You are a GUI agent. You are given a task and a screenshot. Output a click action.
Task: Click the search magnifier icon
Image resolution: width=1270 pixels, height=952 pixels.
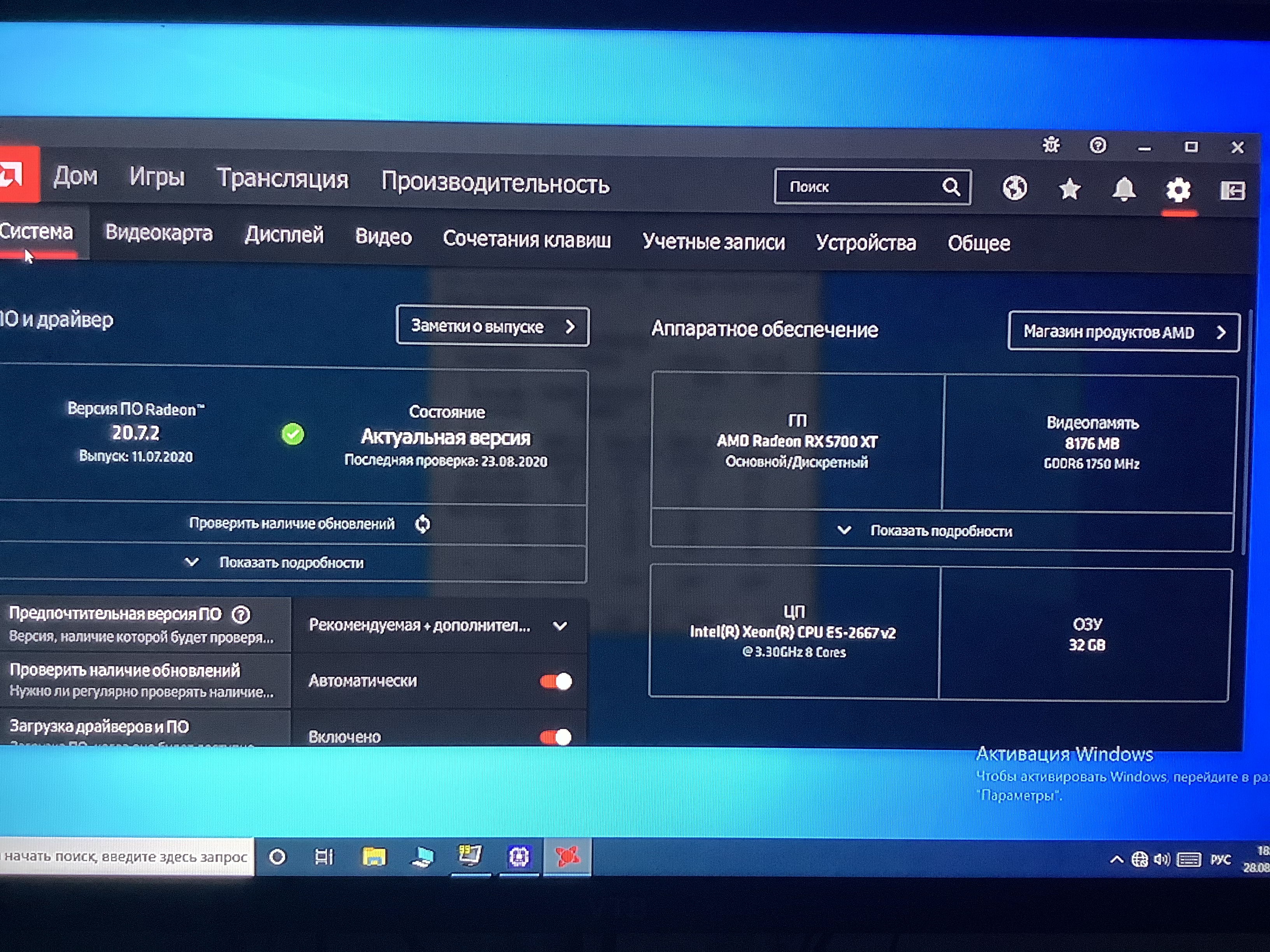point(951,187)
